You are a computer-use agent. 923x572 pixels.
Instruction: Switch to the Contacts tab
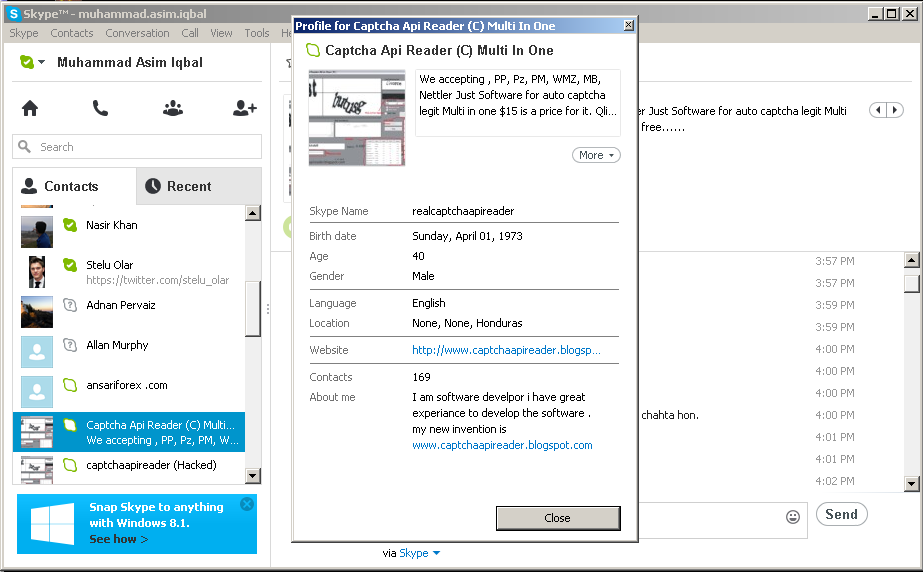click(x=74, y=186)
